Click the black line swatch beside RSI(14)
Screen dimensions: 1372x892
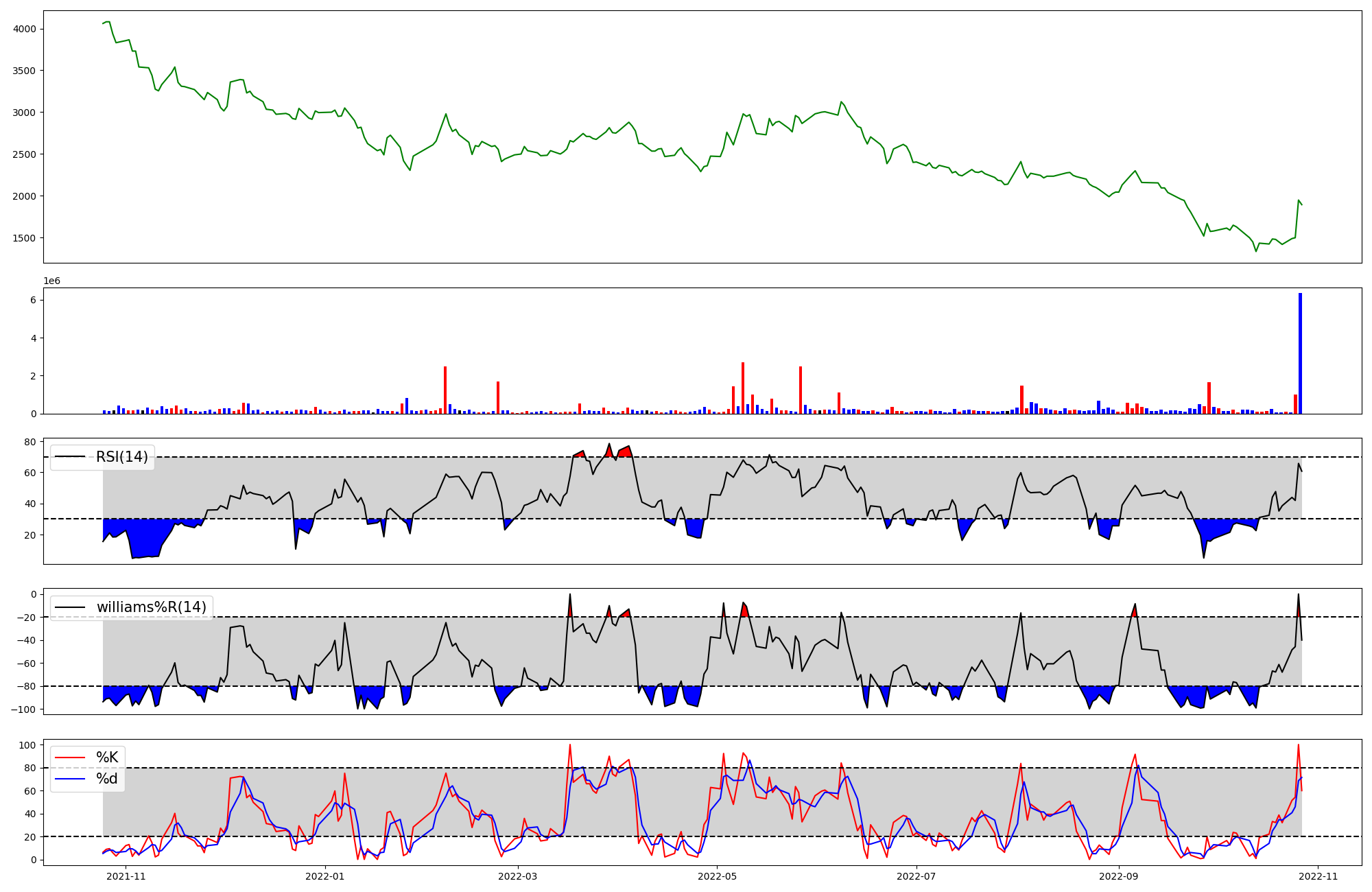[70, 457]
